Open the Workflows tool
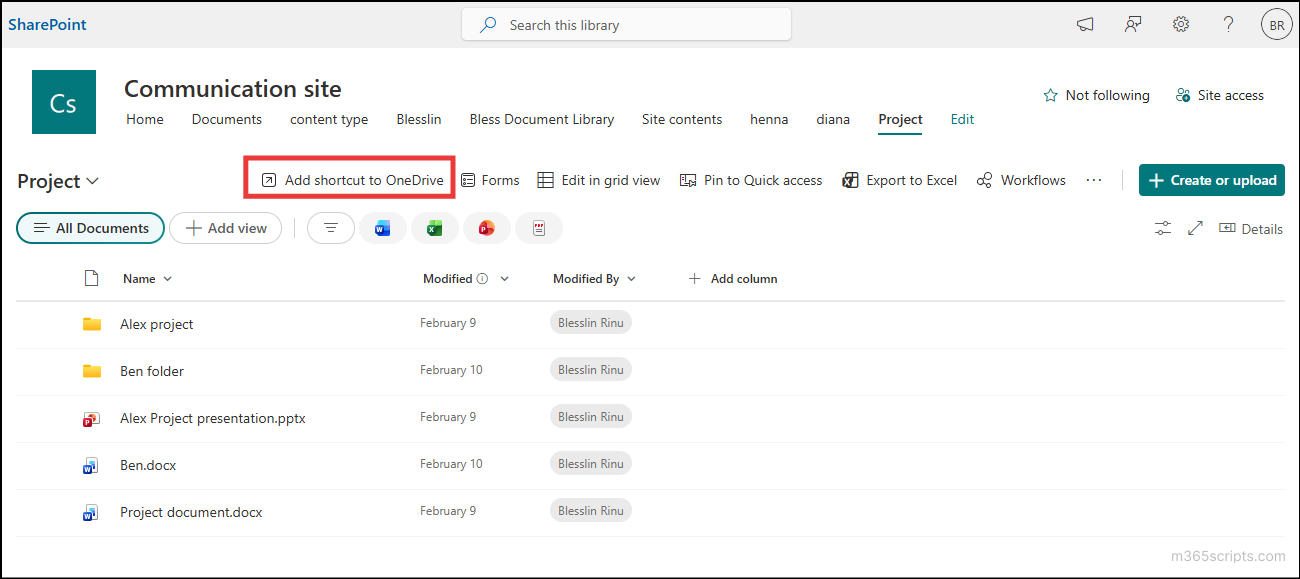The image size is (1300, 579). [x=1020, y=180]
